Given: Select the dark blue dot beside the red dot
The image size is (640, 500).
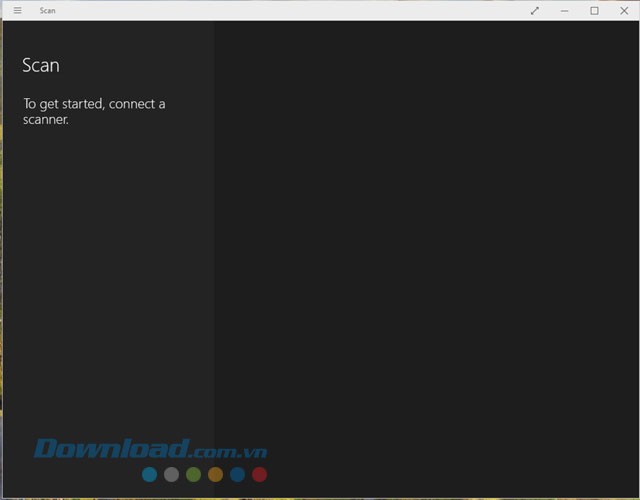Looking at the screenshot, I should pos(237,474).
